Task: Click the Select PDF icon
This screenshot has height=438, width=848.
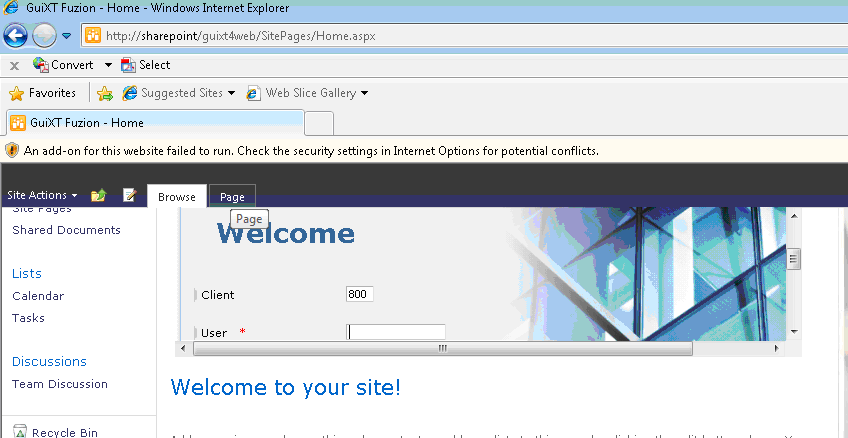Action: [128, 65]
